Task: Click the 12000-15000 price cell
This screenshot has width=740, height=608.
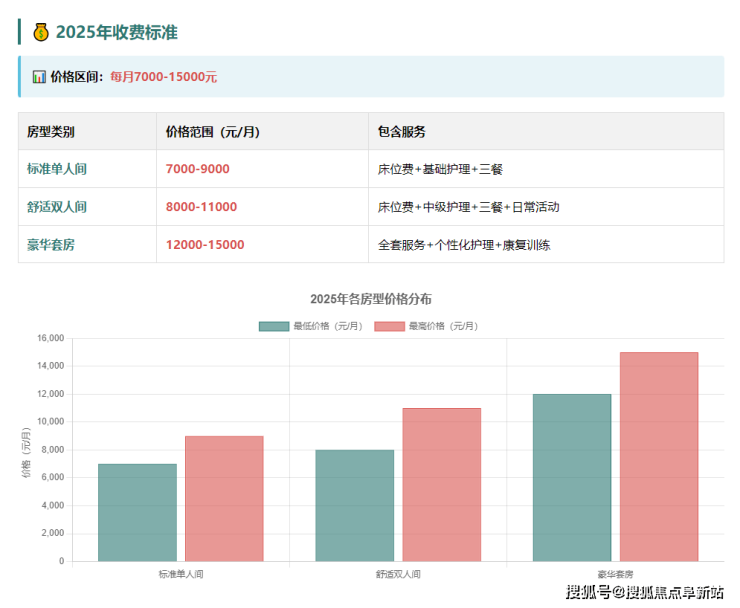Action: 205,244
